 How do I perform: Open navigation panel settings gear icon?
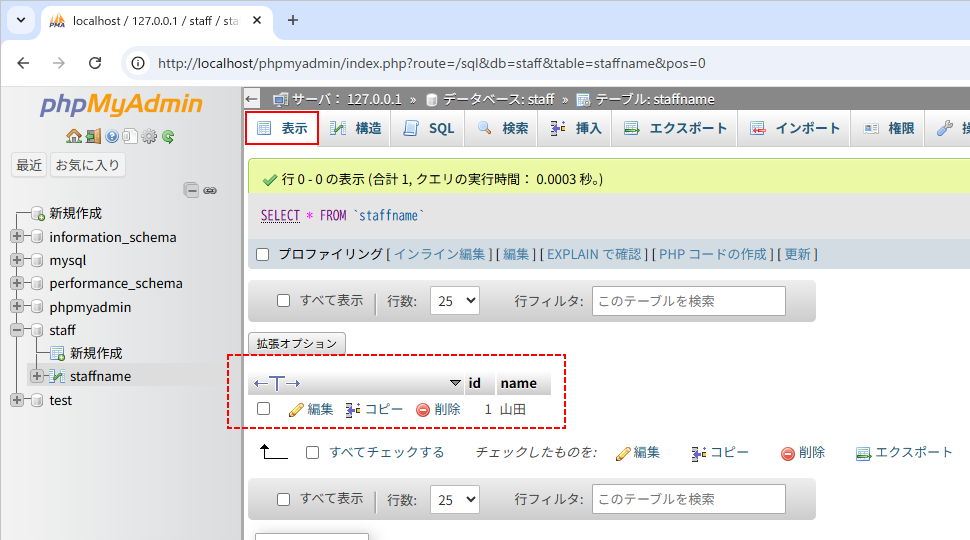(149, 136)
